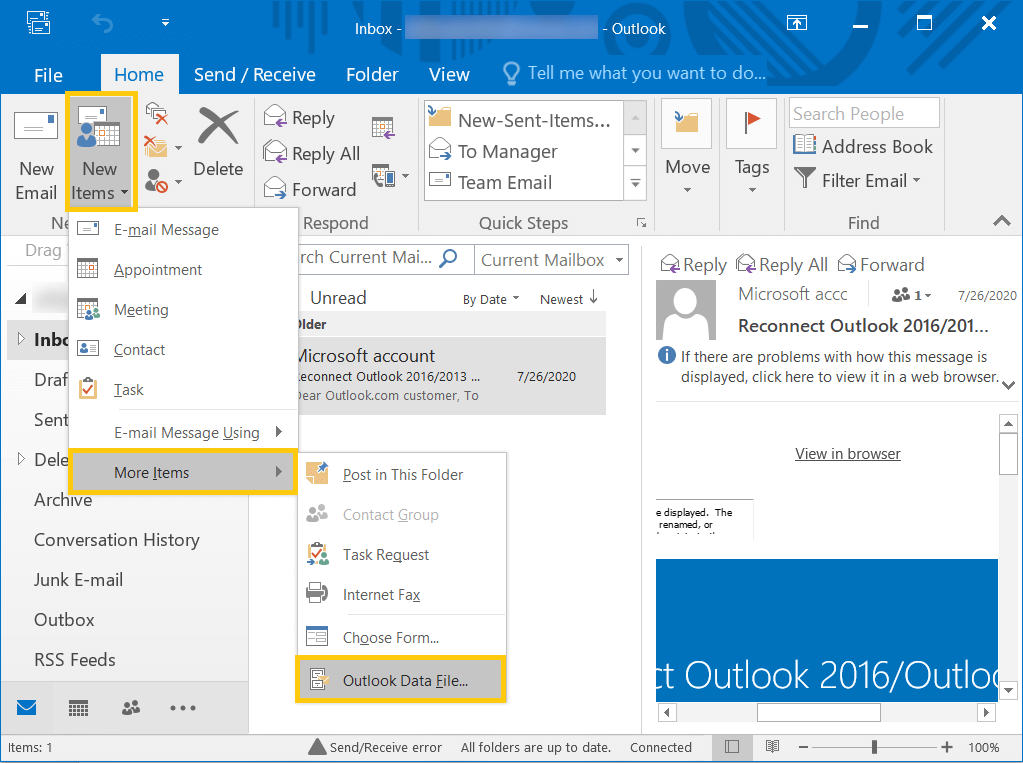Delete the selected message
Image resolution: width=1023 pixels, height=763 pixels.
coord(218,144)
